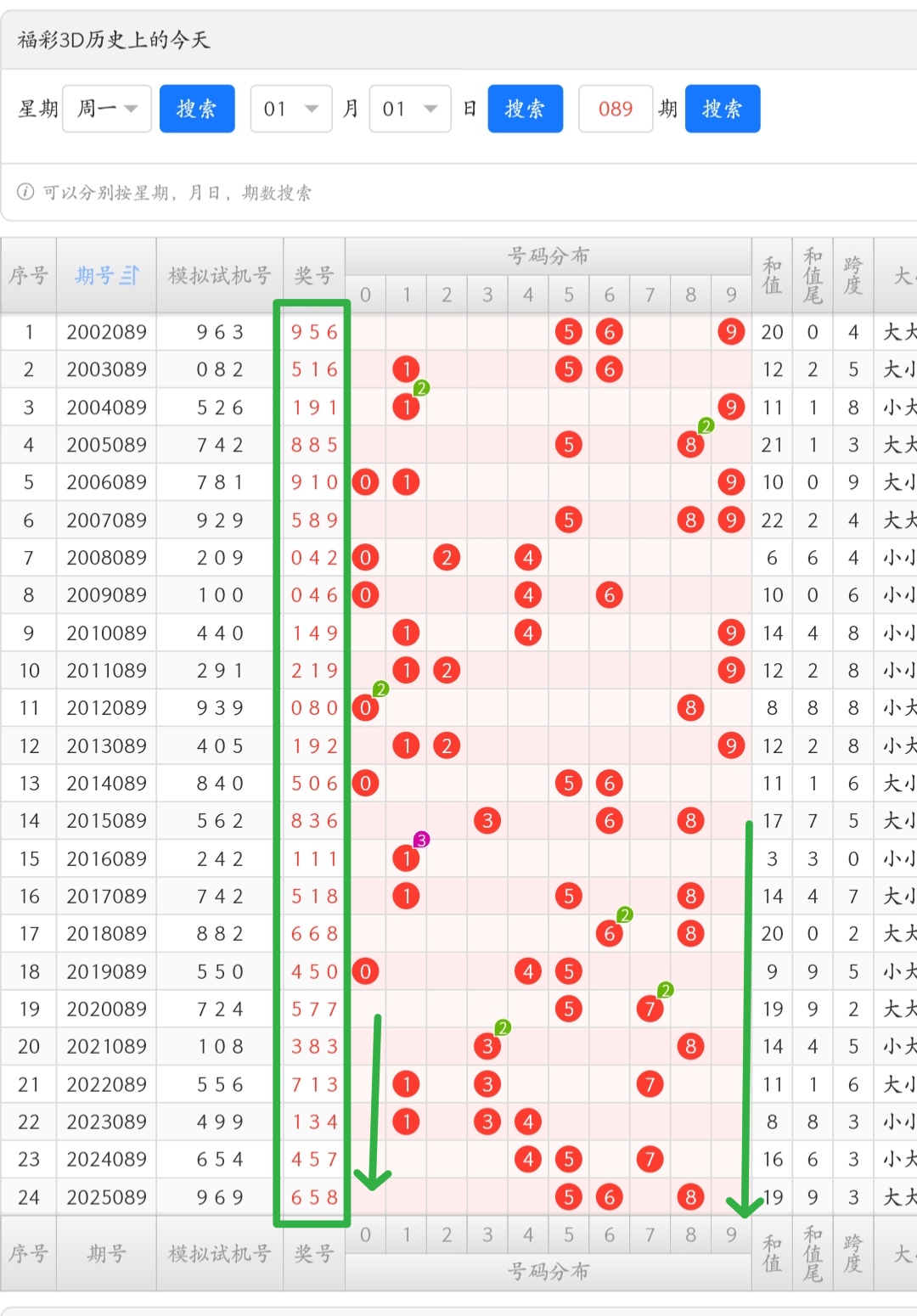The image size is (917, 1316).
Task: Click red ball 9 in row 2002089
Action: [x=731, y=332]
